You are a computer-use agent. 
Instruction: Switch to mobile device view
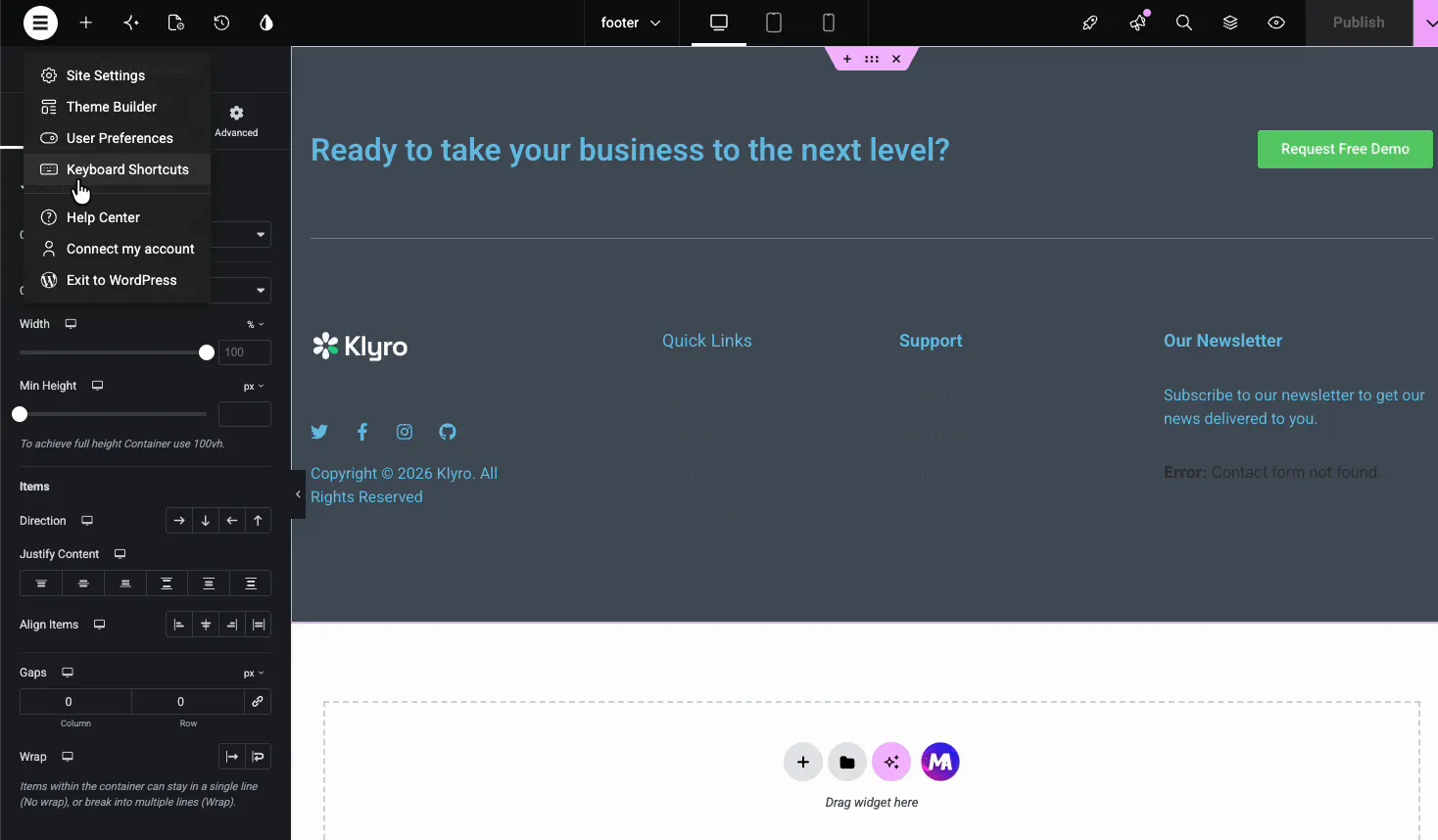pyautogui.click(x=829, y=23)
